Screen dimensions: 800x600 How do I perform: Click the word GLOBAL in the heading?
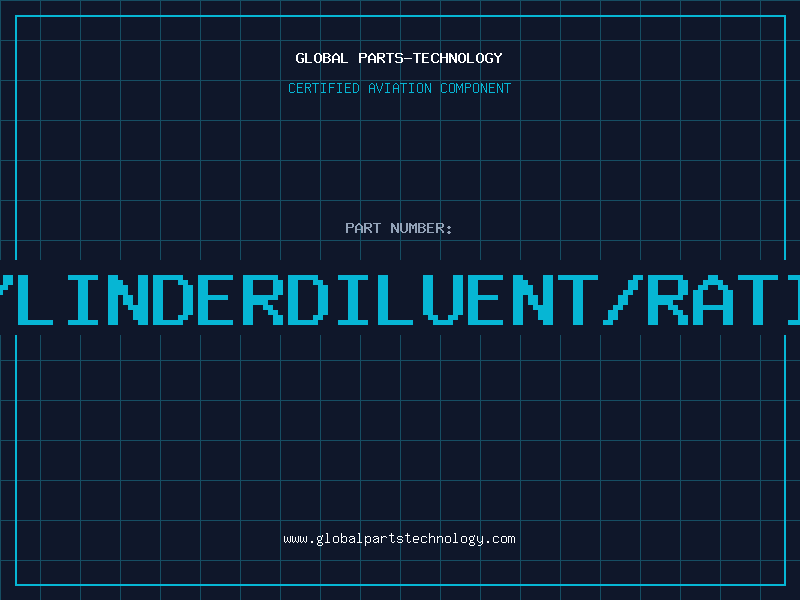pos(322,58)
